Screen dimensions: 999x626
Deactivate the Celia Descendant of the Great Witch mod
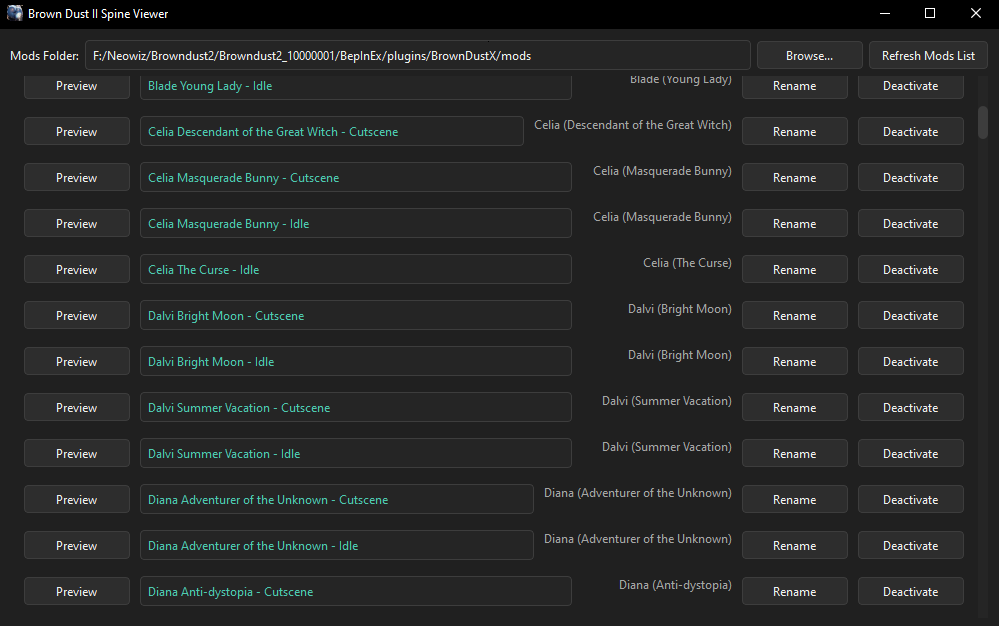(910, 131)
